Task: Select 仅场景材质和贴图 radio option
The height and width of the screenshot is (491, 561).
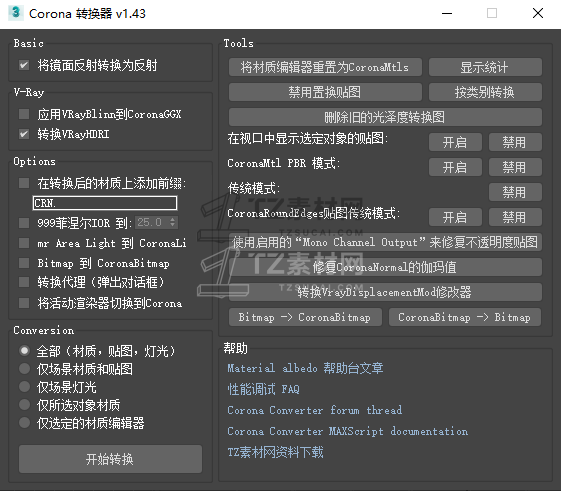Action: 24,369
